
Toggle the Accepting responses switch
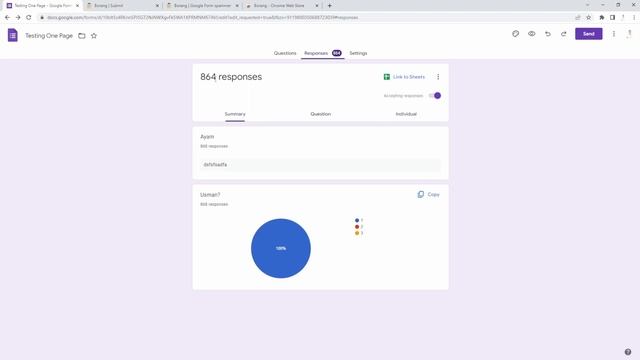(435, 96)
